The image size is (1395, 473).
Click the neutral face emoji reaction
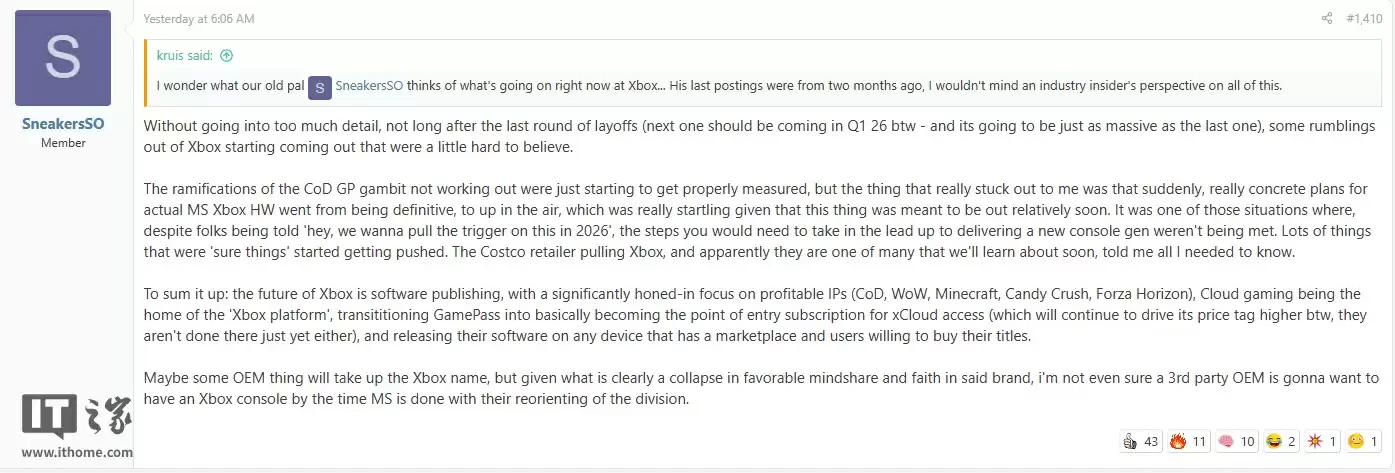pyautogui.click(x=1363, y=441)
